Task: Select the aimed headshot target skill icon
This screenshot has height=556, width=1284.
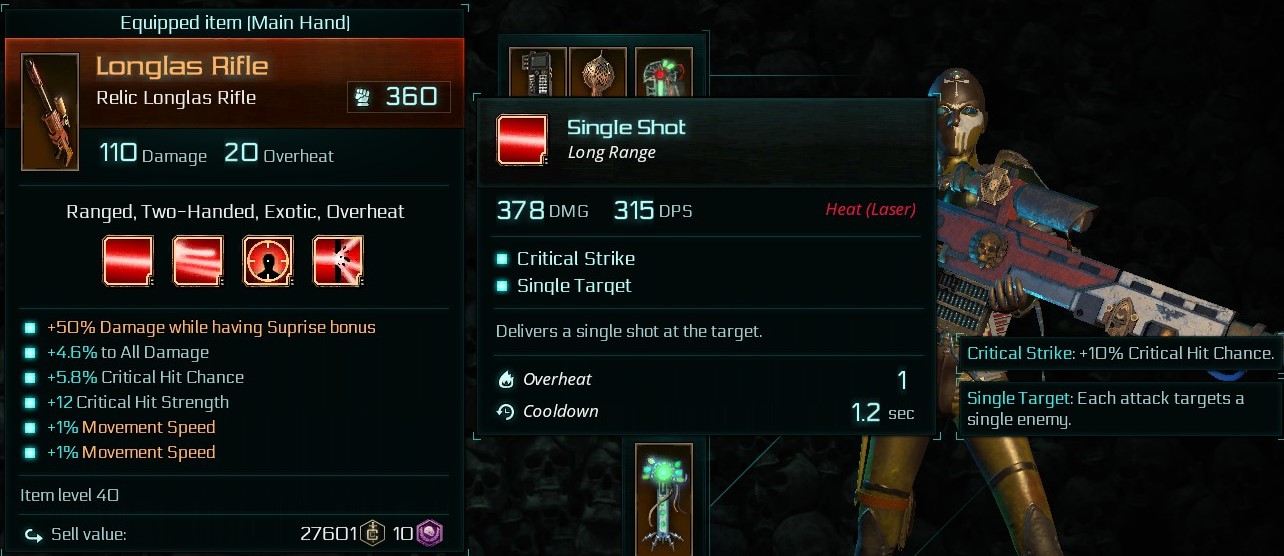Action: (x=268, y=261)
